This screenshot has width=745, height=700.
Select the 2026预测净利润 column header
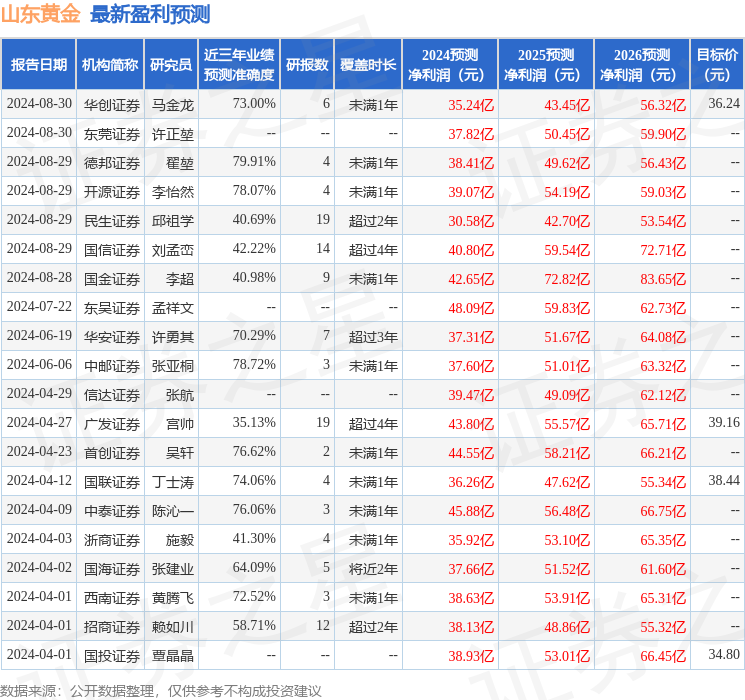pos(642,65)
